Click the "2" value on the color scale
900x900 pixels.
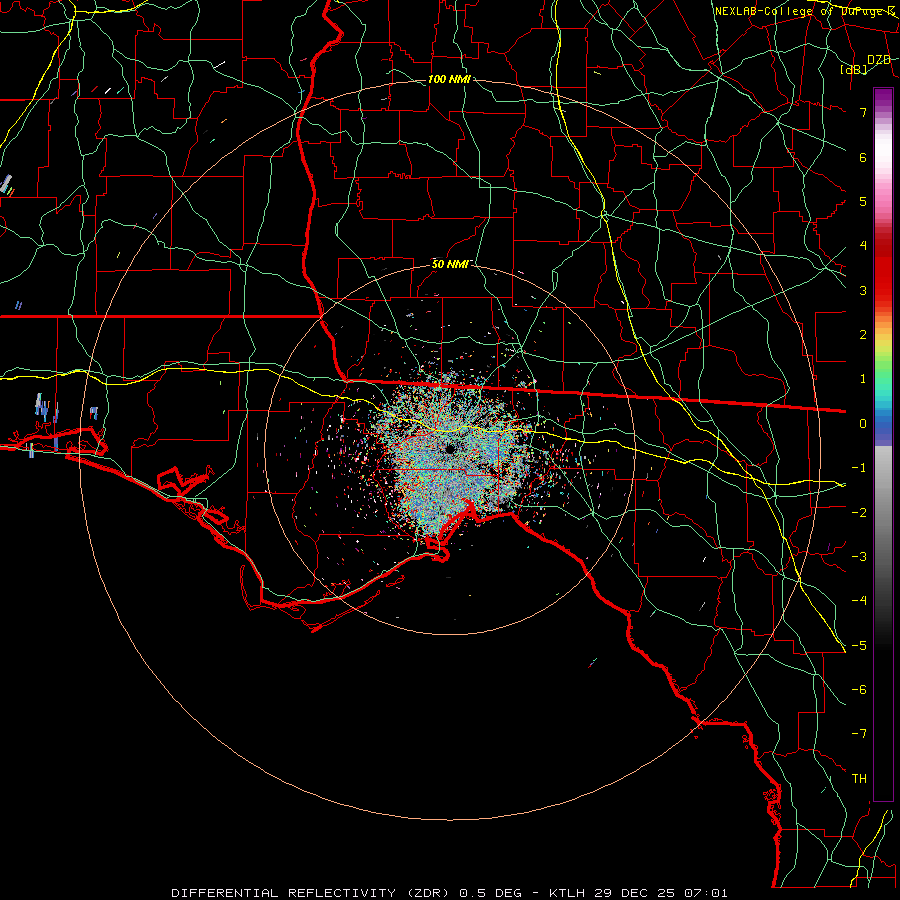pos(863,335)
